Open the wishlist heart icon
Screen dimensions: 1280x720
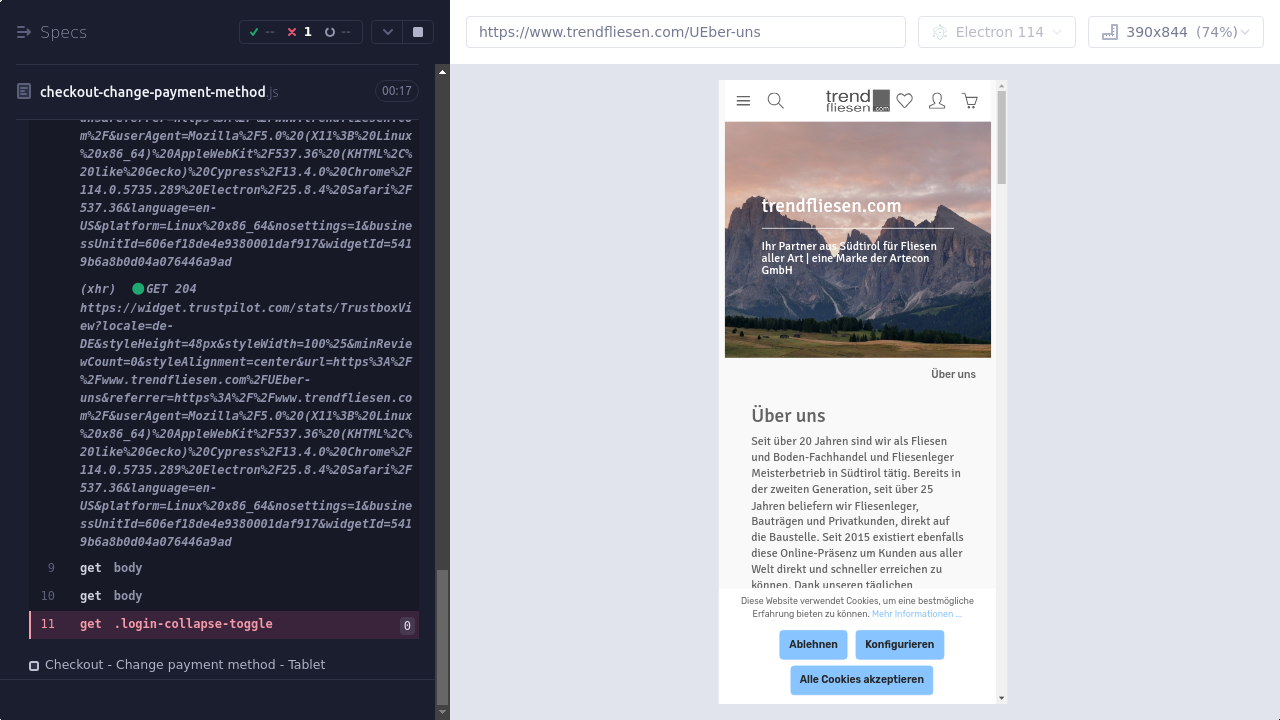coord(905,101)
